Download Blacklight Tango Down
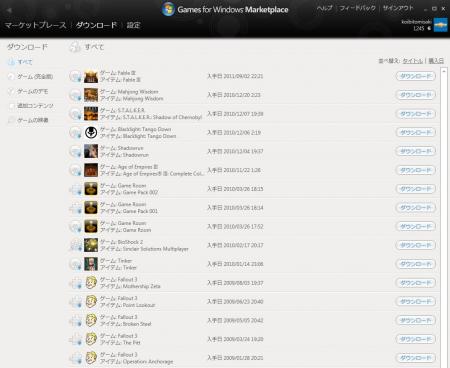 [x=416, y=133]
